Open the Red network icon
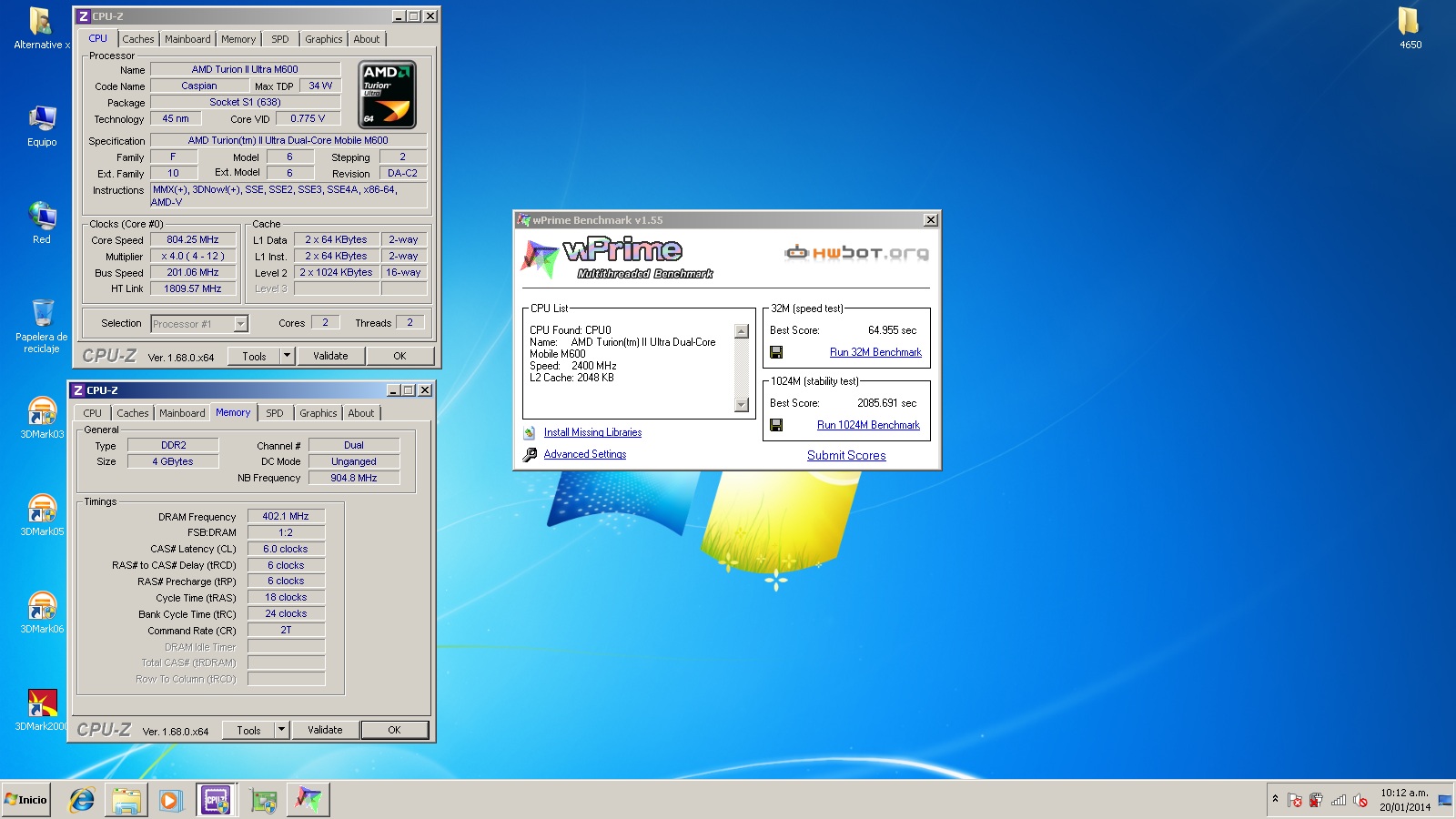1456x819 pixels. pyautogui.click(x=42, y=223)
